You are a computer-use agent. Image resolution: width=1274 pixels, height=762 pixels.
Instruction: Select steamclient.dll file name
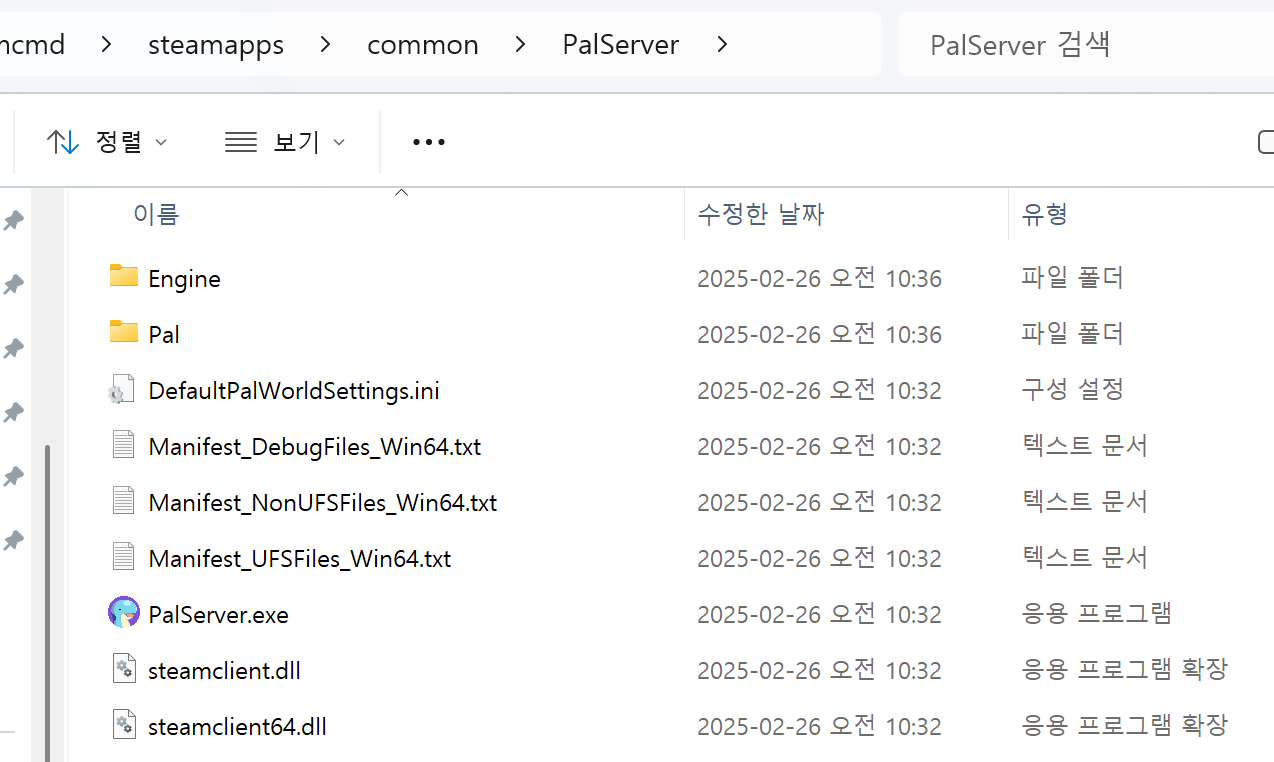click(224, 670)
